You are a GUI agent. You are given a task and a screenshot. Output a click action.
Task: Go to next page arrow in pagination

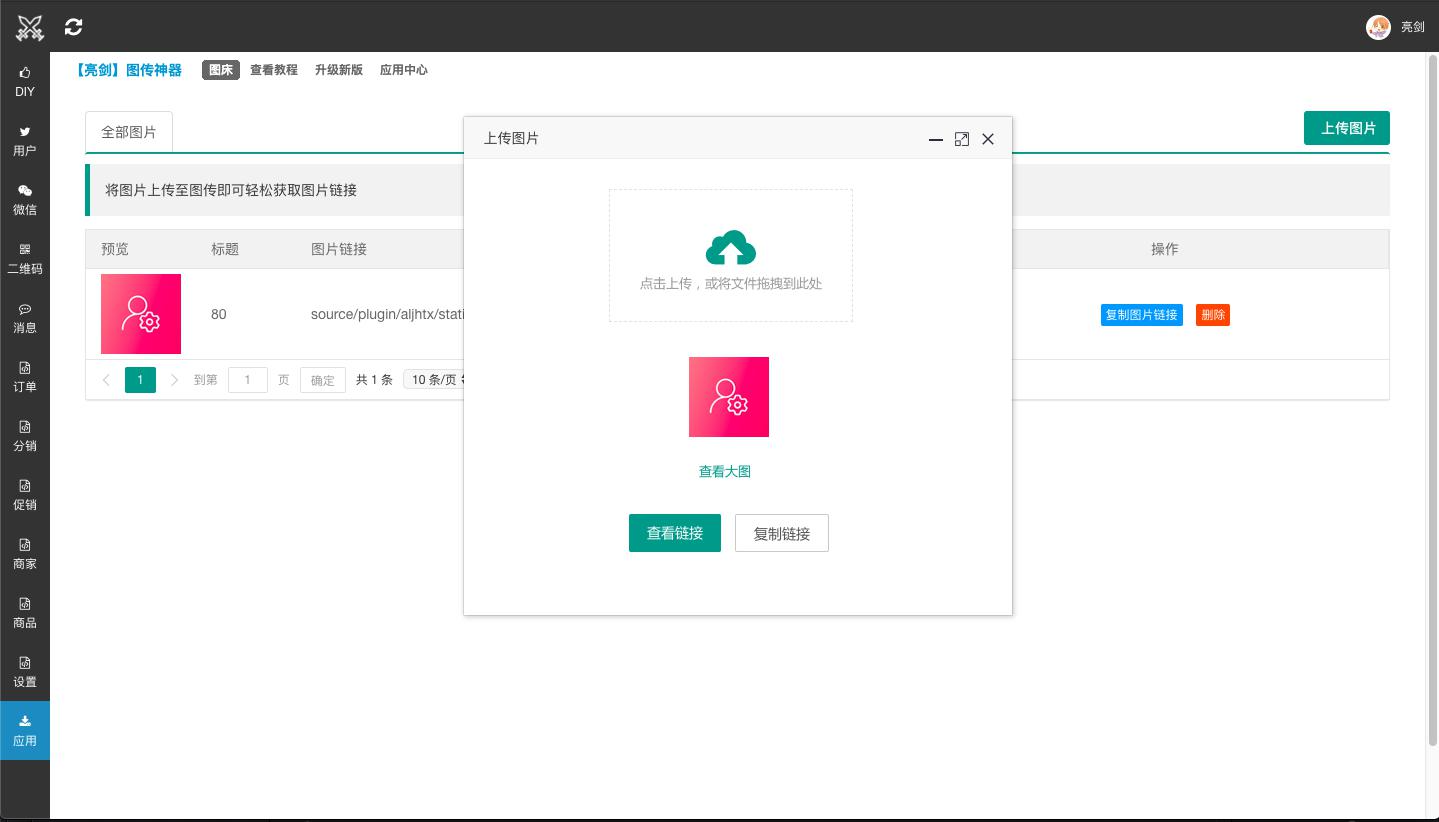pyautogui.click(x=175, y=380)
